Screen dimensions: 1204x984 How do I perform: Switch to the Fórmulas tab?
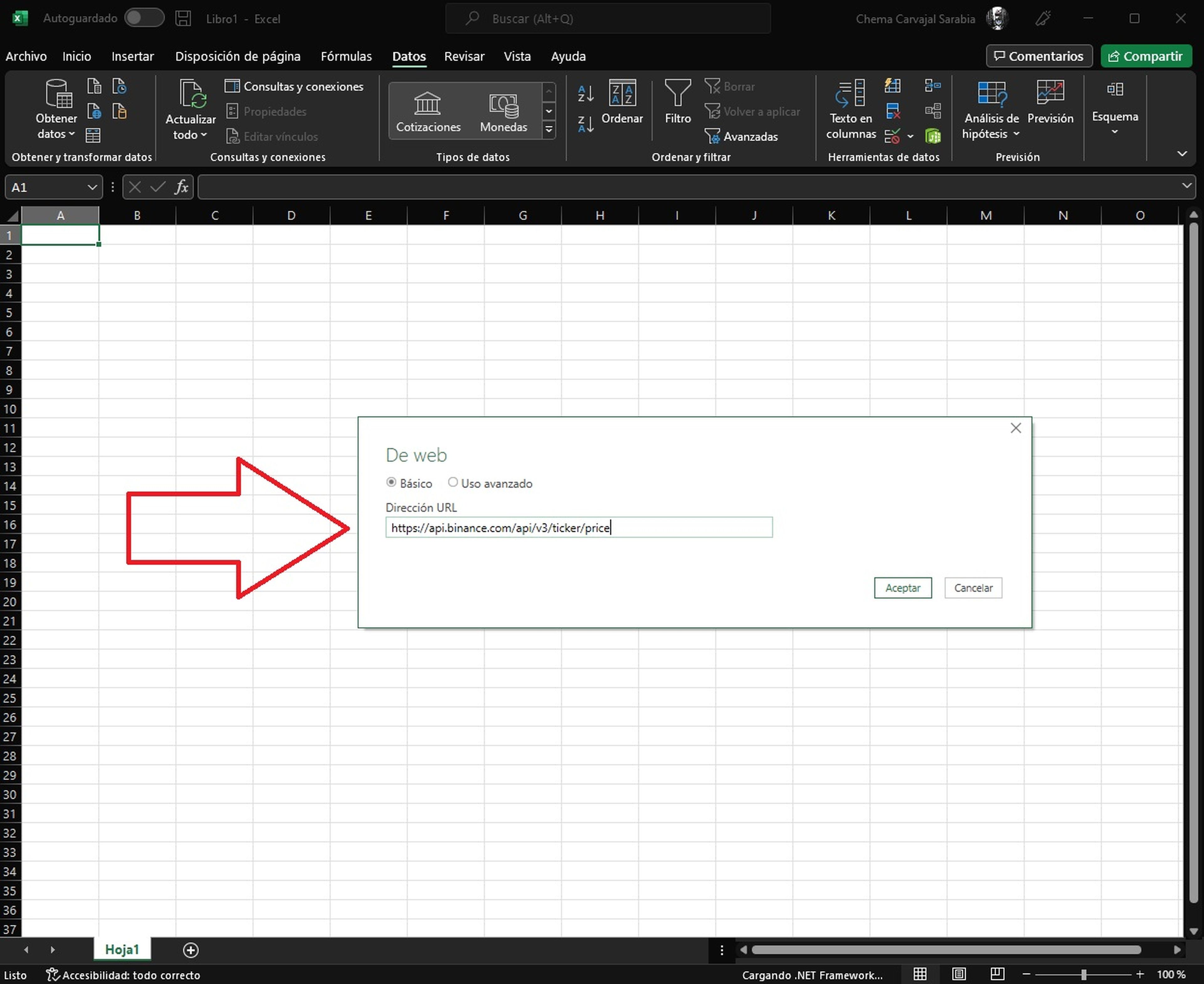pos(346,56)
